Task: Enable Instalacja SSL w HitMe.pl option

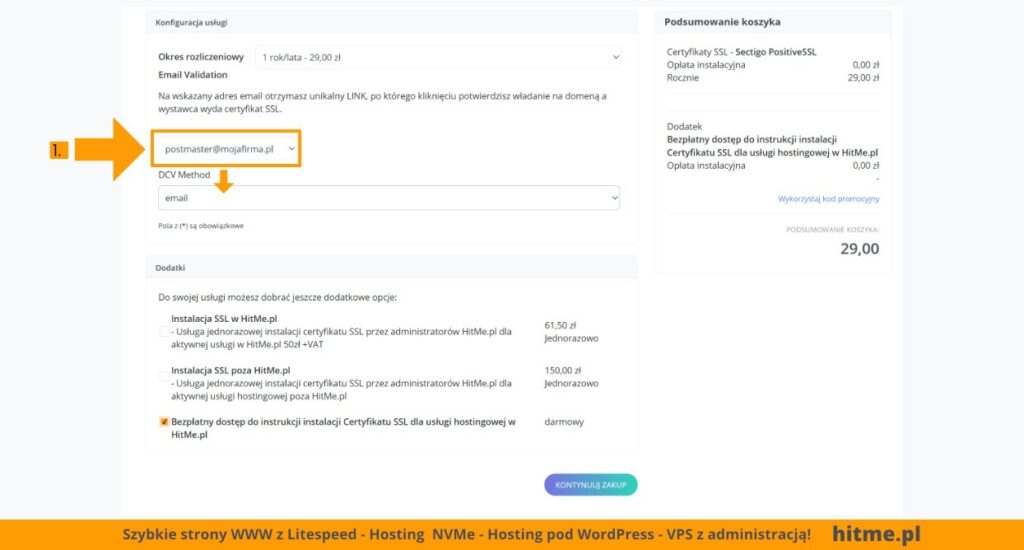Action: coord(164,331)
